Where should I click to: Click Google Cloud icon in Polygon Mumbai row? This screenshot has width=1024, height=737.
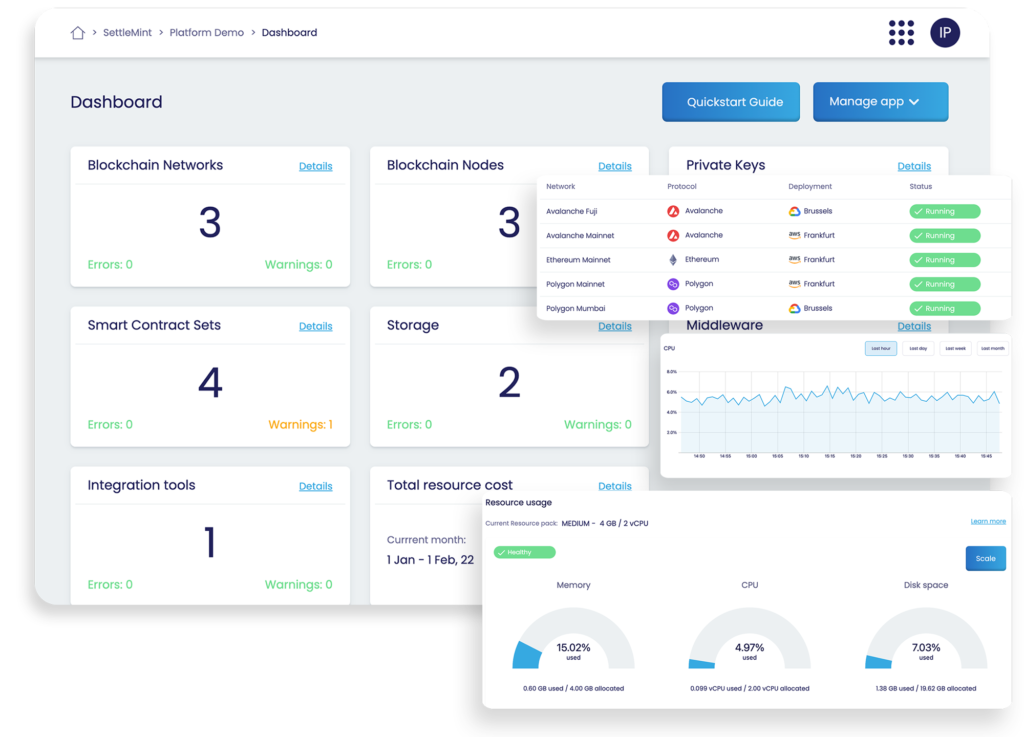click(794, 308)
